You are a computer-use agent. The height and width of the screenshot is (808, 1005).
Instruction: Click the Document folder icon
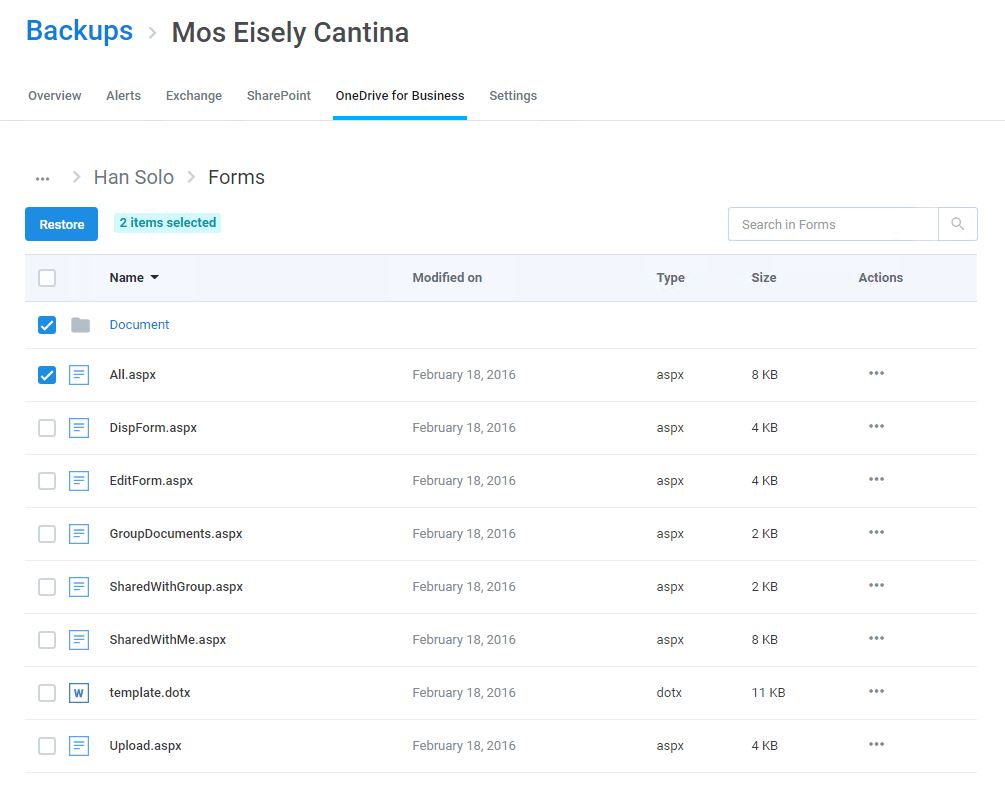[x=80, y=325]
